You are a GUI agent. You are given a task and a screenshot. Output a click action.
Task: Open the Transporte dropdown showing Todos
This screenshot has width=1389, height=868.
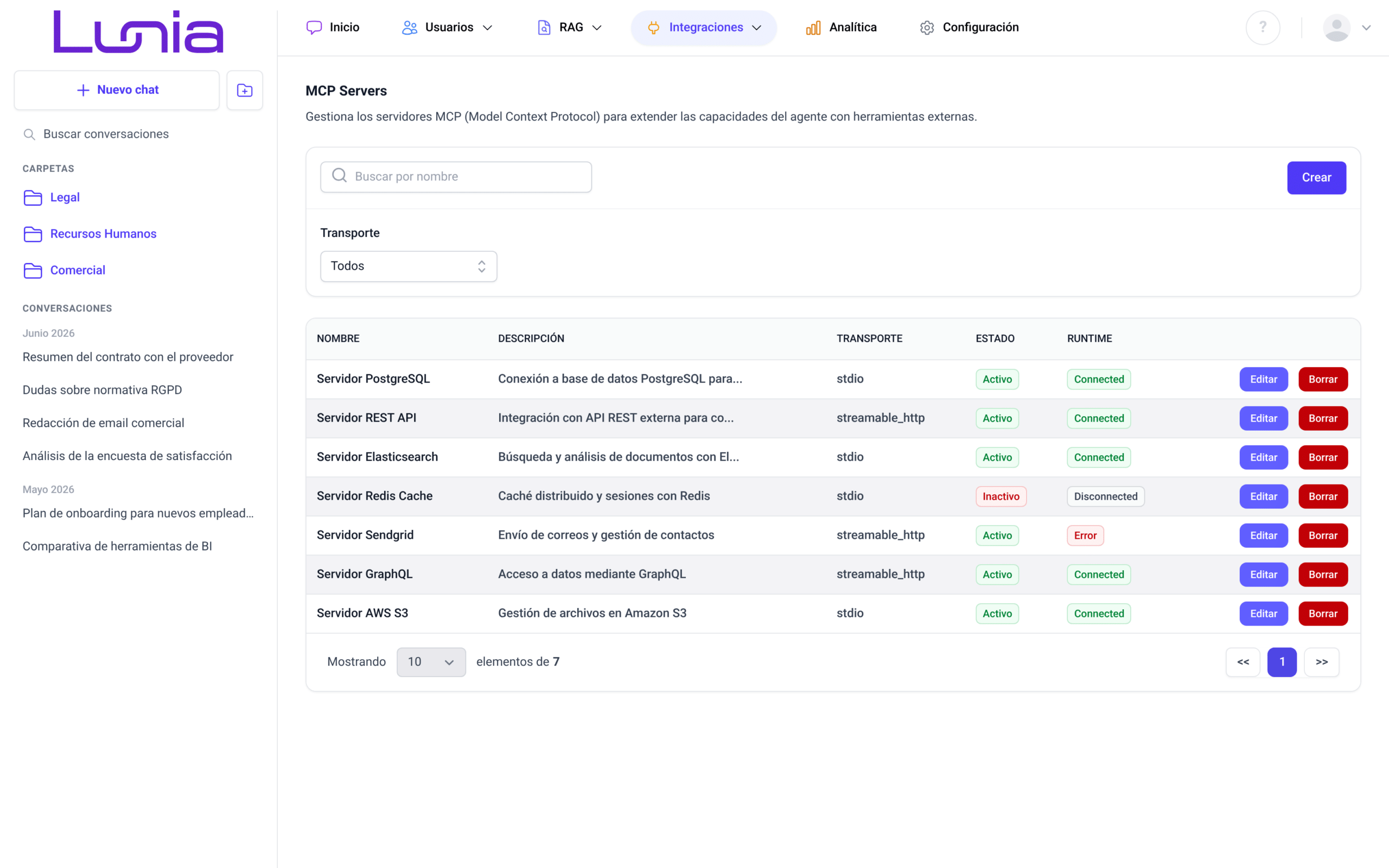point(409,266)
